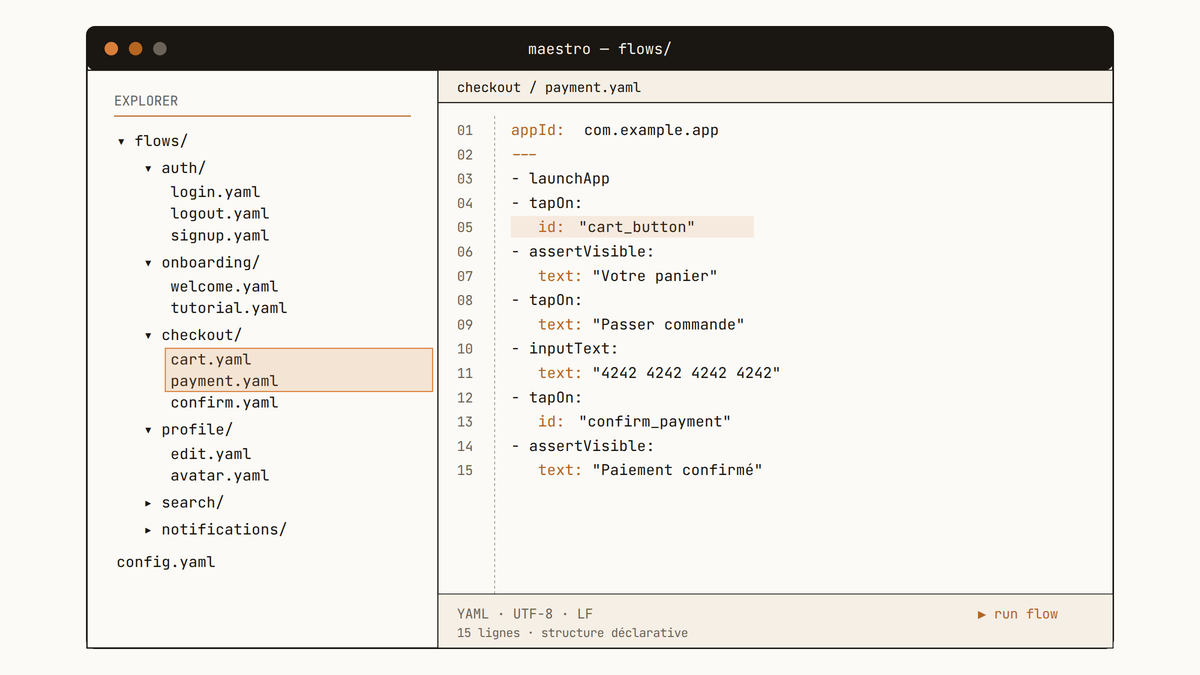Collapse the checkout/ folder arrow
The height and width of the screenshot is (675, 1200).
(148, 336)
